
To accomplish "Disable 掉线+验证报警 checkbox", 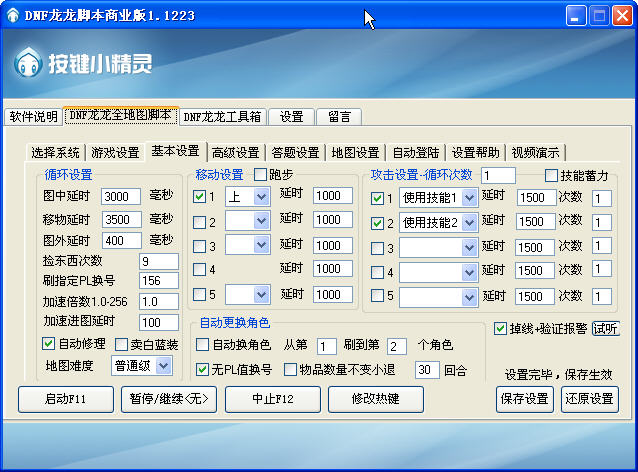I will tap(500, 328).
